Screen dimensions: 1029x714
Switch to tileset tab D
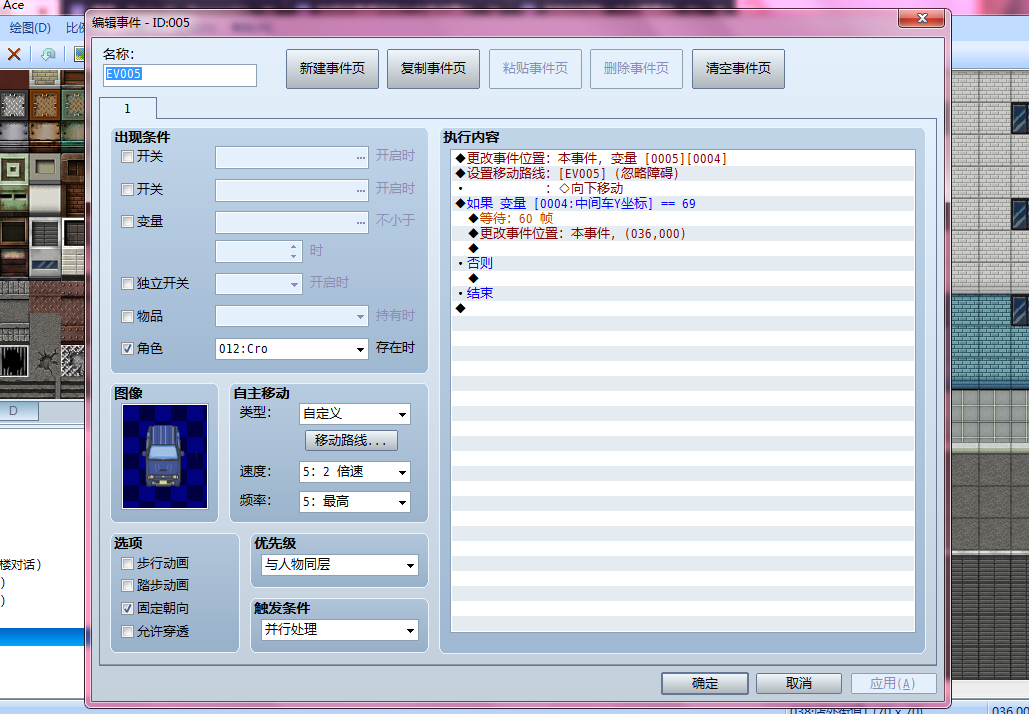[x=13, y=411]
